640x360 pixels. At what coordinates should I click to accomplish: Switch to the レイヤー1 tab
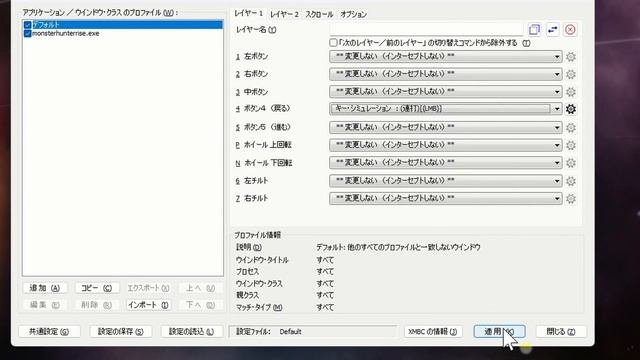tap(248, 13)
